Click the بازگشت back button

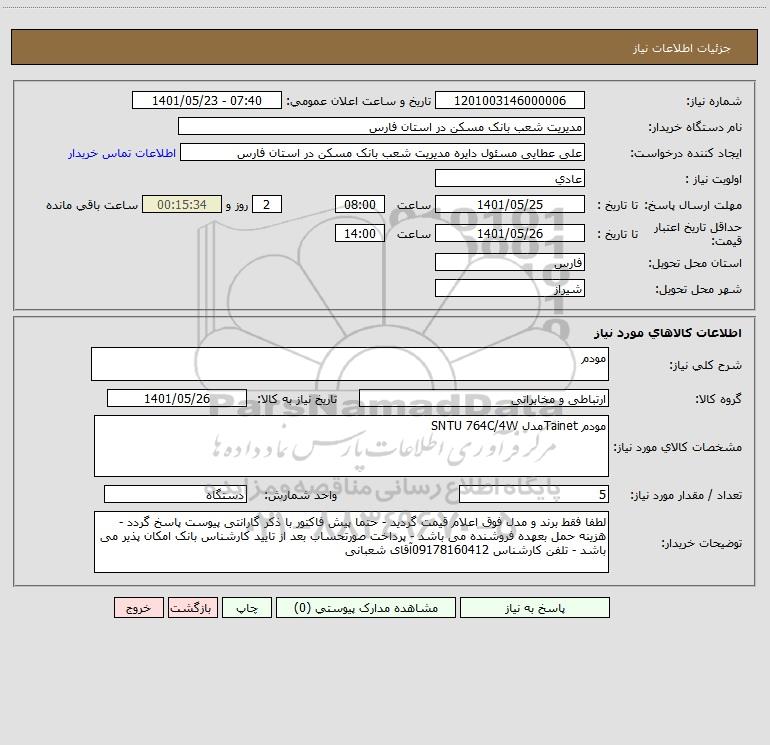pyautogui.click(x=192, y=608)
